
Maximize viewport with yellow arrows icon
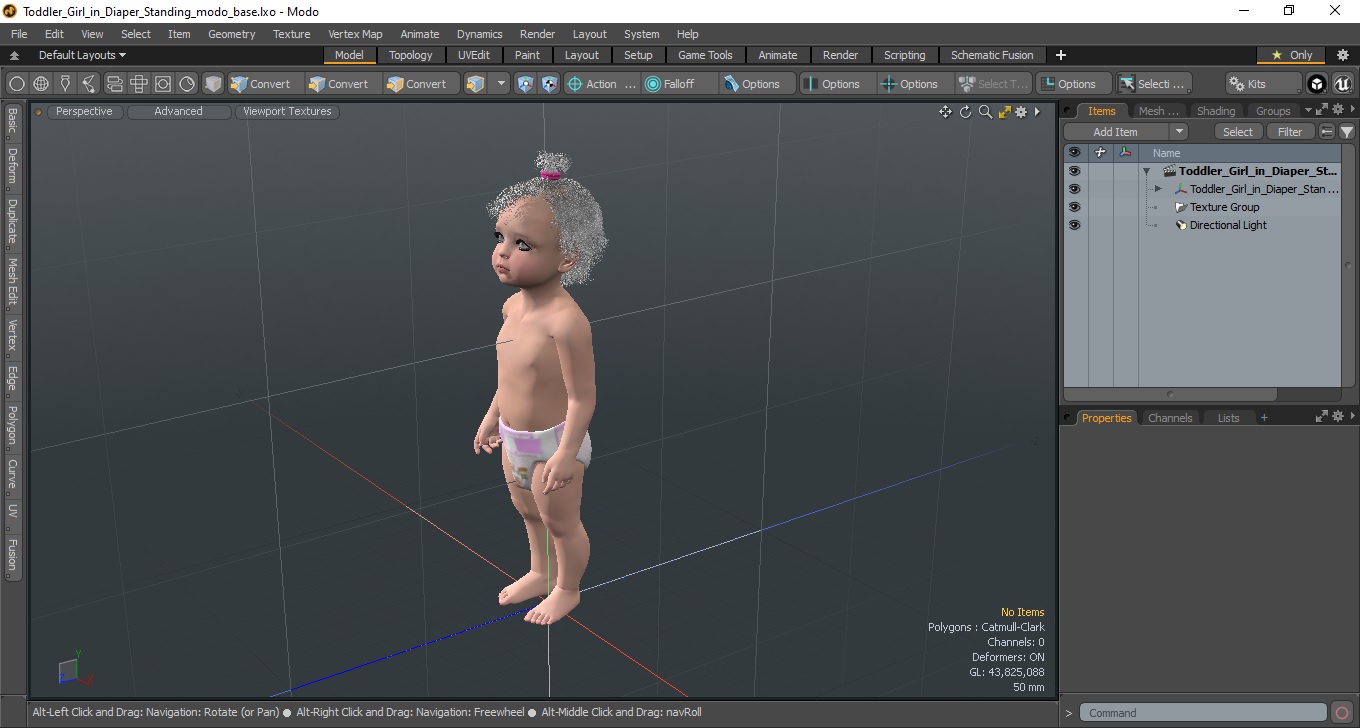pyautogui.click(x=1004, y=112)
